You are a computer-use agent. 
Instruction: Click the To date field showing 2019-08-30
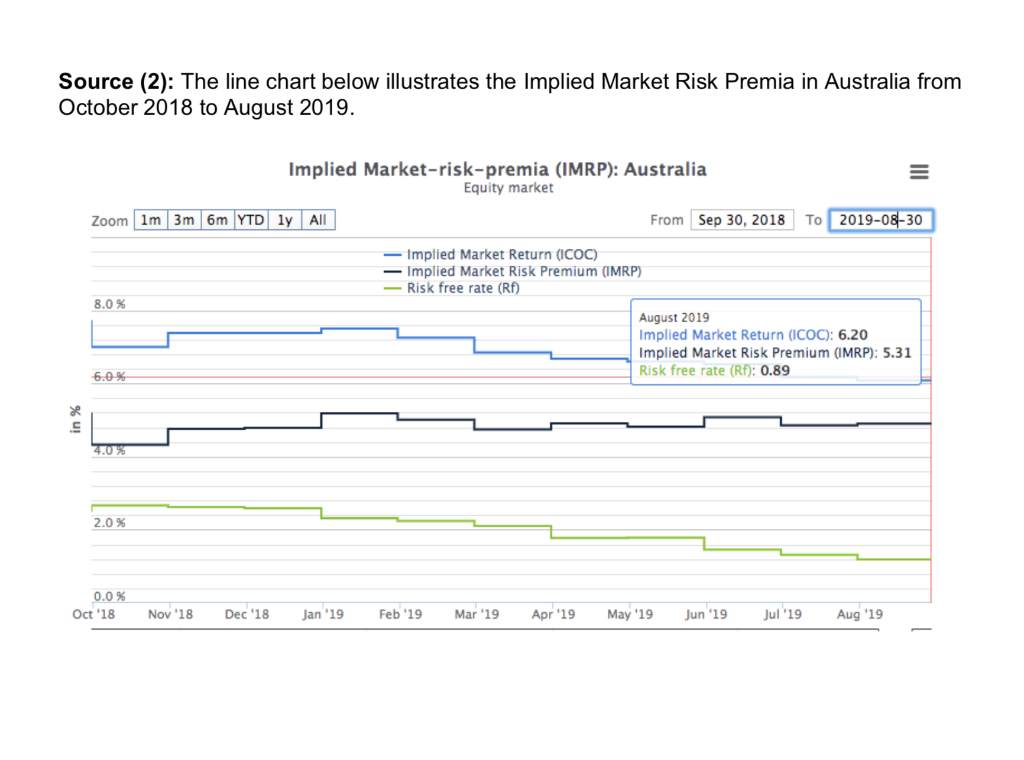(880, 219)
